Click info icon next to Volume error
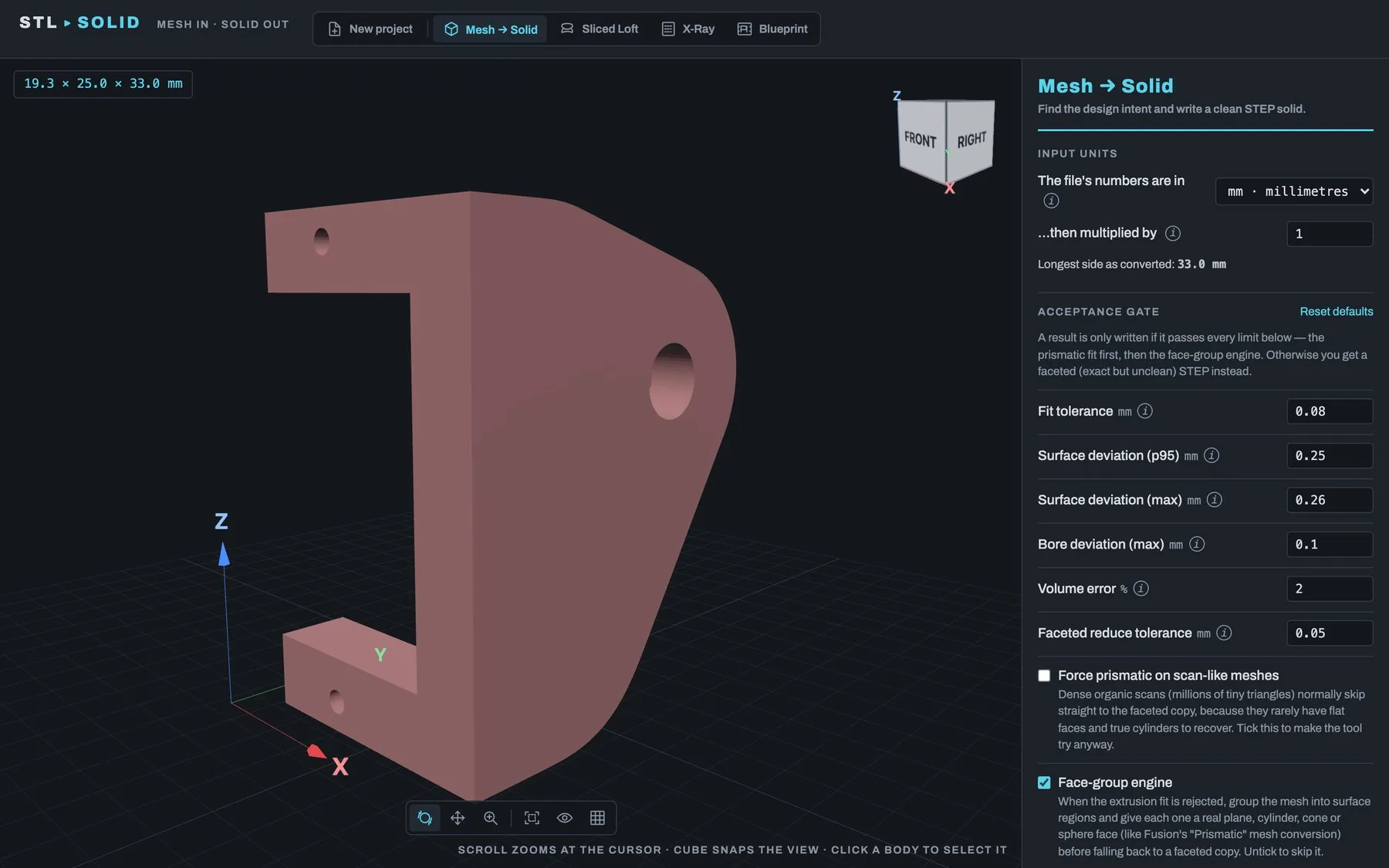 1141,589
